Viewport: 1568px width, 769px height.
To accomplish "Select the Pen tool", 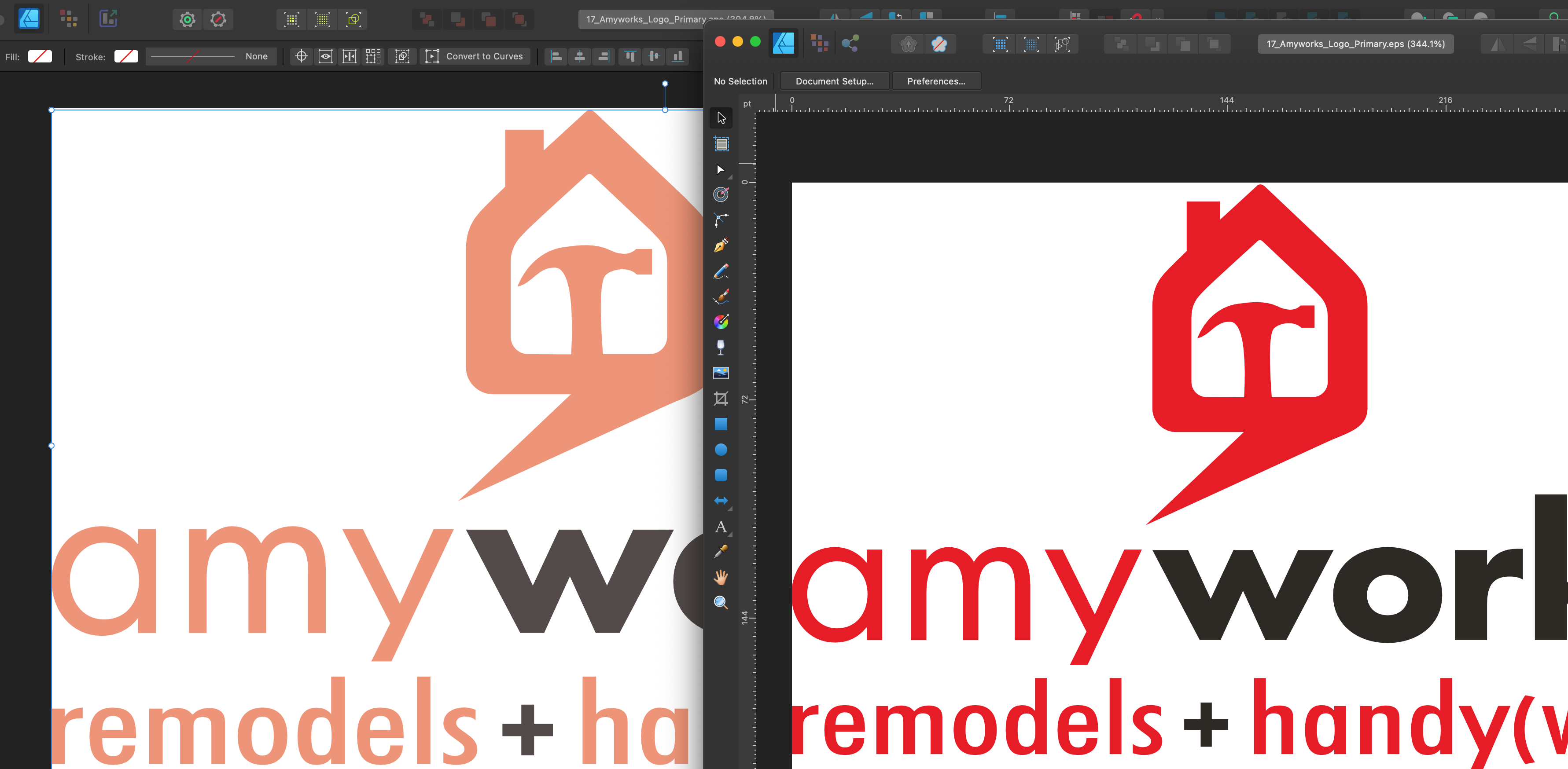I will (721, 246).
